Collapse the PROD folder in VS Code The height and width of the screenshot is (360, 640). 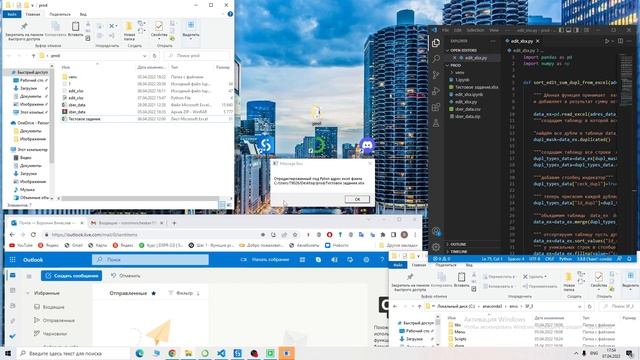point(448,65)
